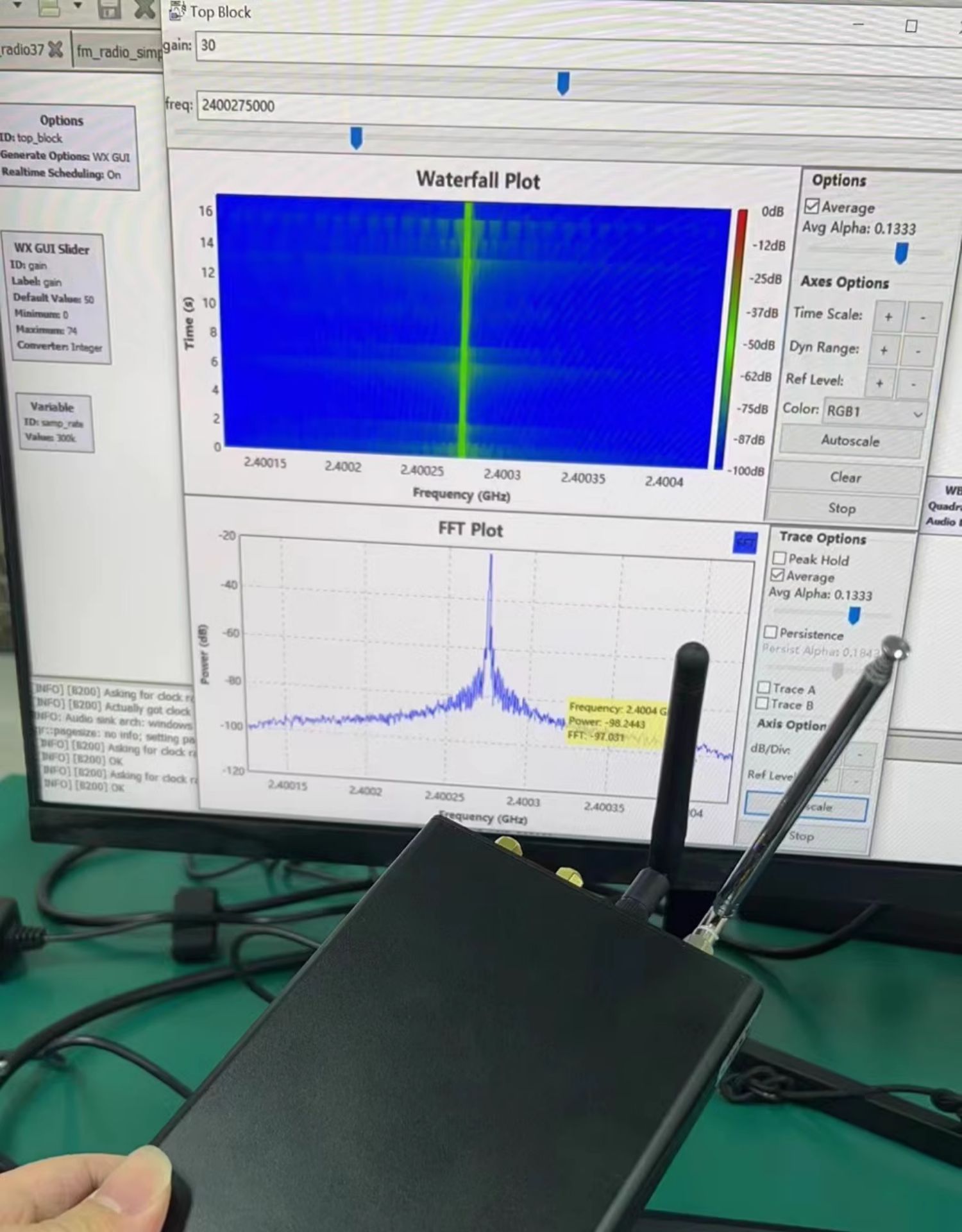
Task: Click the 'FFT Plot' title
Action: tap(470, 529)
